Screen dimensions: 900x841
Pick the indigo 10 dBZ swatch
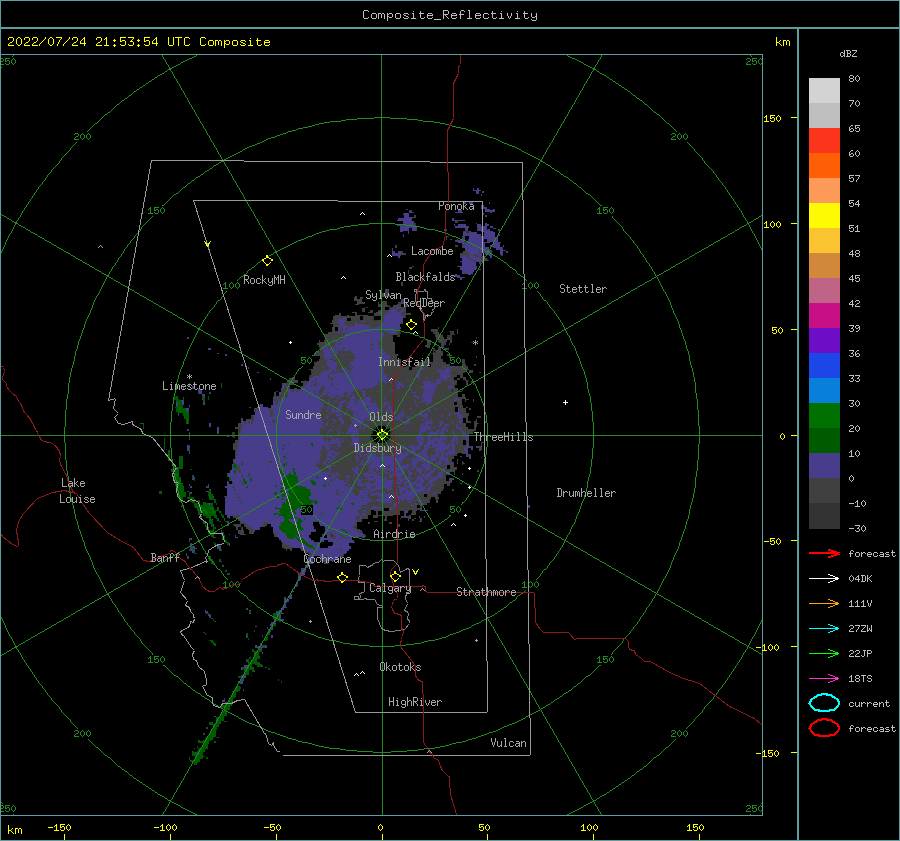point(824,466)
